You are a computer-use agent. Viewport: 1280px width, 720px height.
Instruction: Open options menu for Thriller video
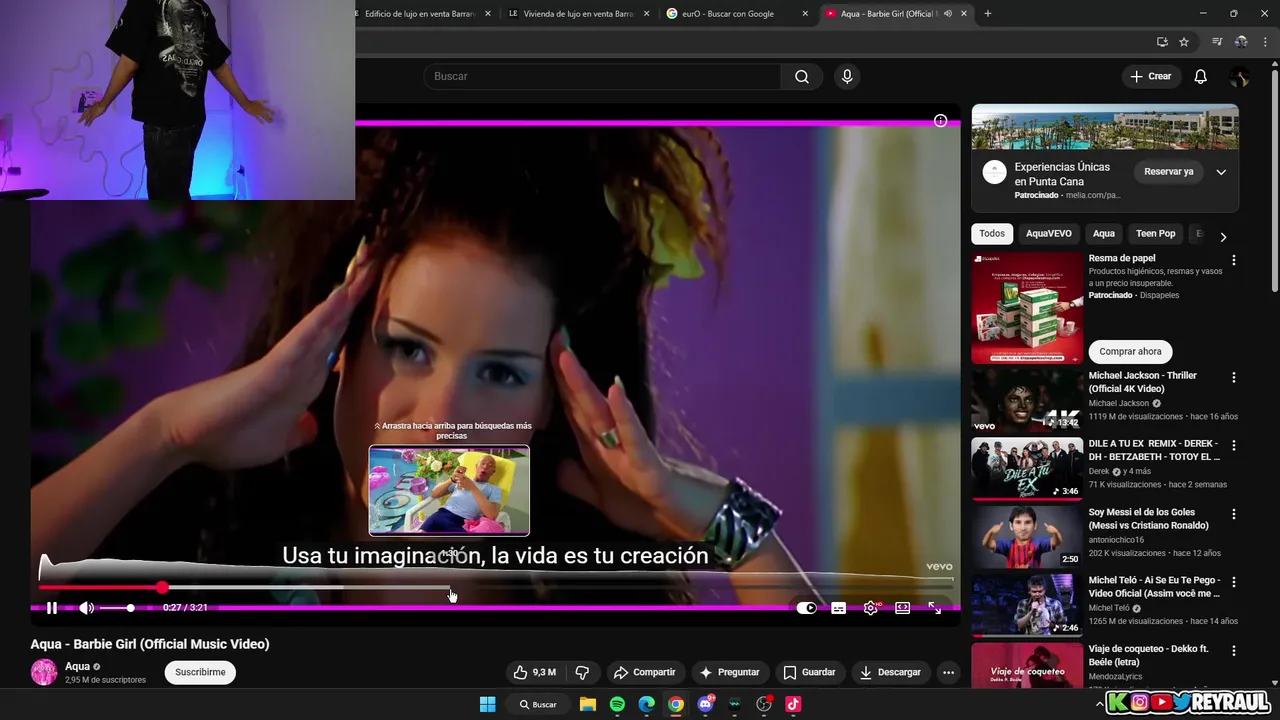(1233, 378)
